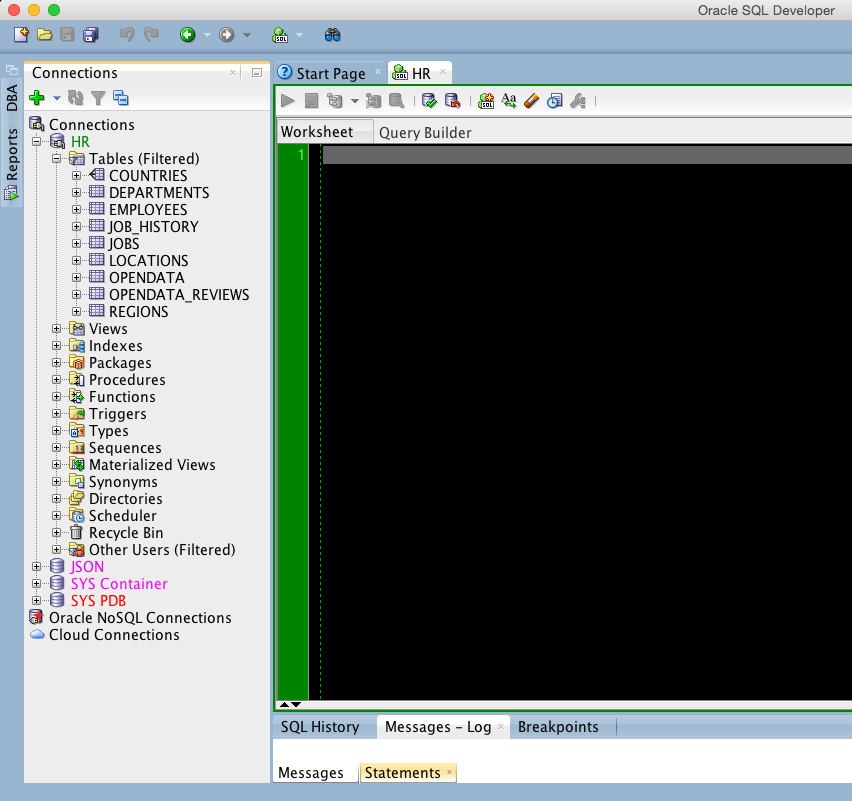Open a SQL Worksheet from main toolbar
Viewport: 852px width, 801px height.
click(280, 35)
